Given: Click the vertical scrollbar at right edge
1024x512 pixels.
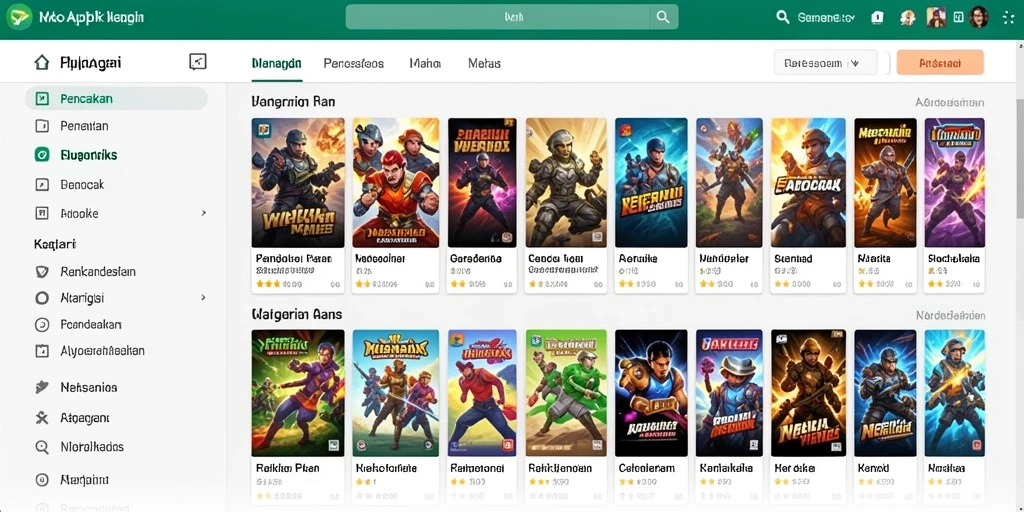Looking at the screenshot, I should pos(1019,157).
